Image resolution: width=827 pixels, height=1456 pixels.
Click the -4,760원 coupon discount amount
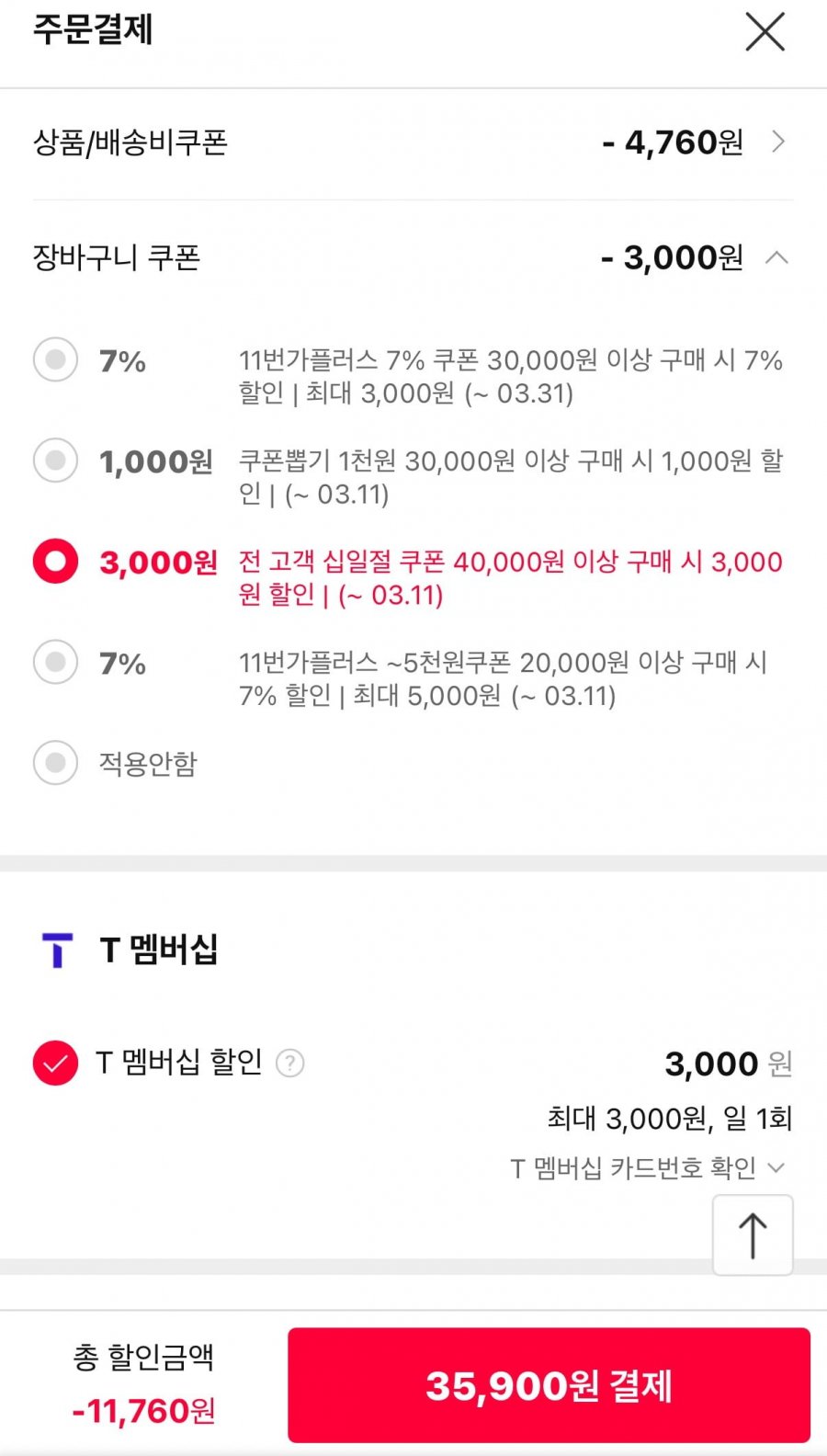coord(673,142)
